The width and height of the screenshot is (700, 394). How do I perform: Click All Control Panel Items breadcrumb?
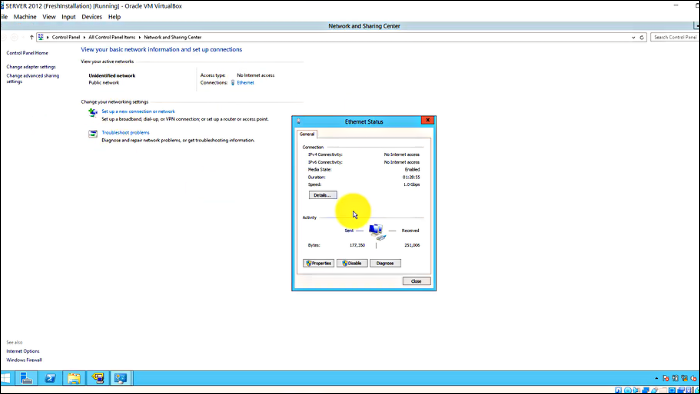tap(112, 37)
